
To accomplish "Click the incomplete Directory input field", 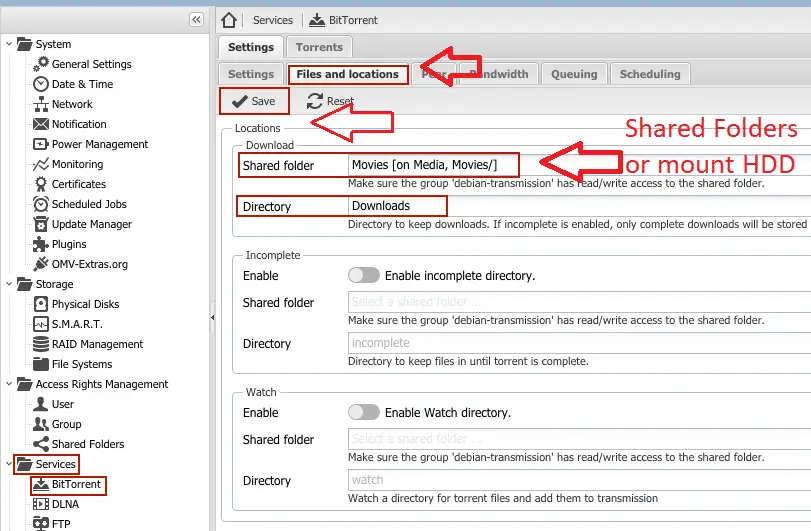I will 579,343.
